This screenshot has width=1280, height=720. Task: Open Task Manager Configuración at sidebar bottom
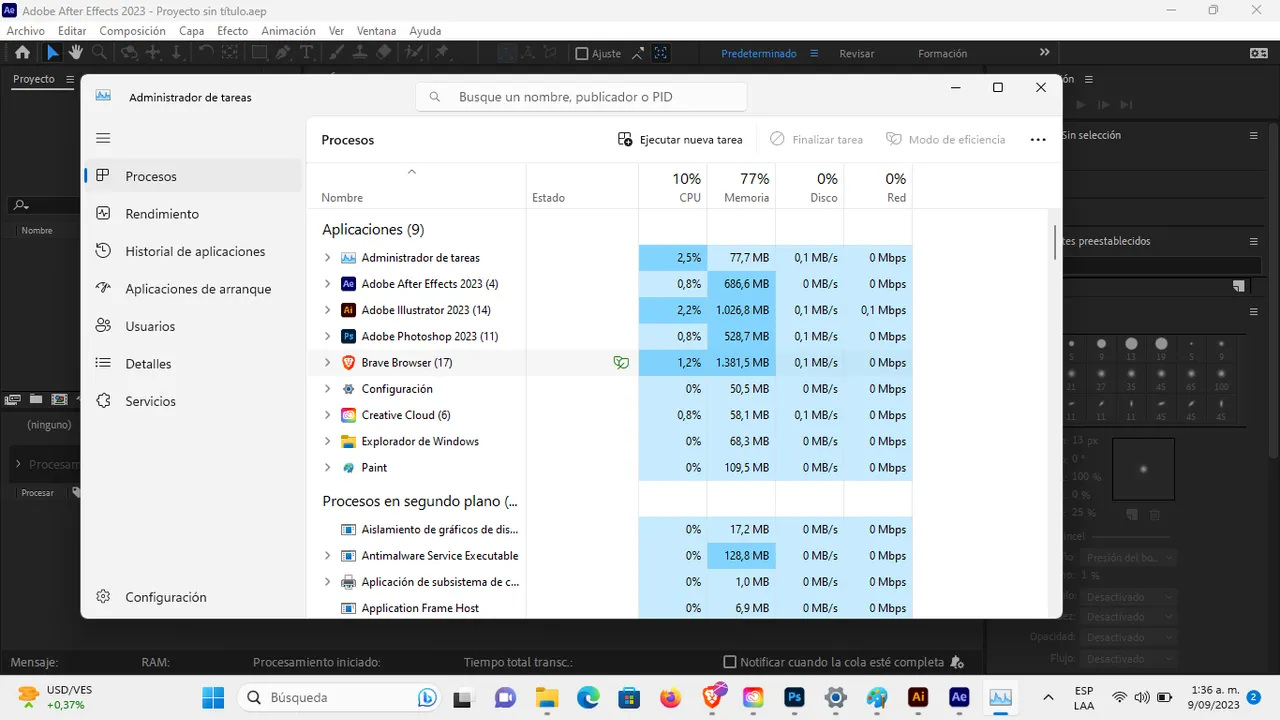193,597
